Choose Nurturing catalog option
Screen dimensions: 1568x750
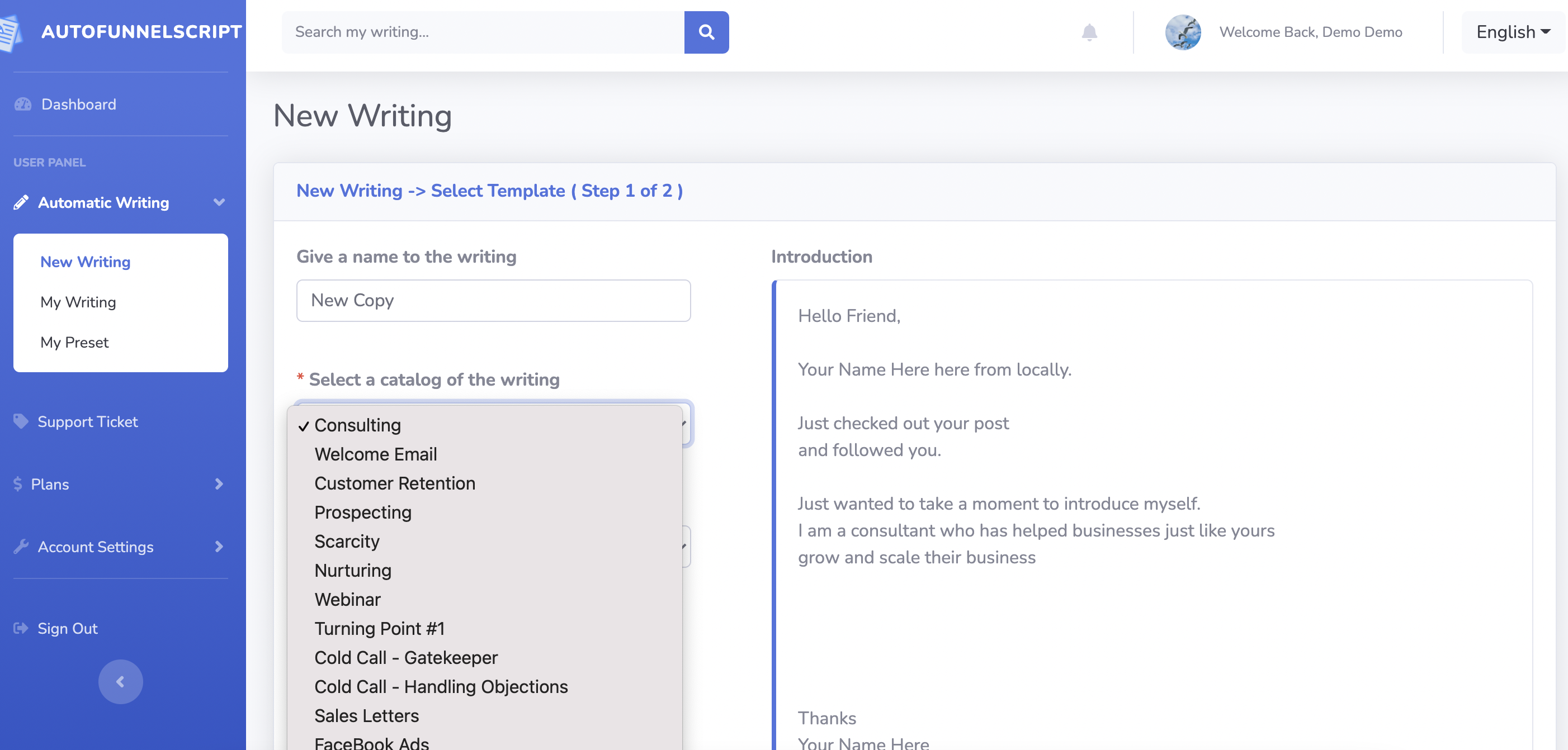[x=484, y=570]
